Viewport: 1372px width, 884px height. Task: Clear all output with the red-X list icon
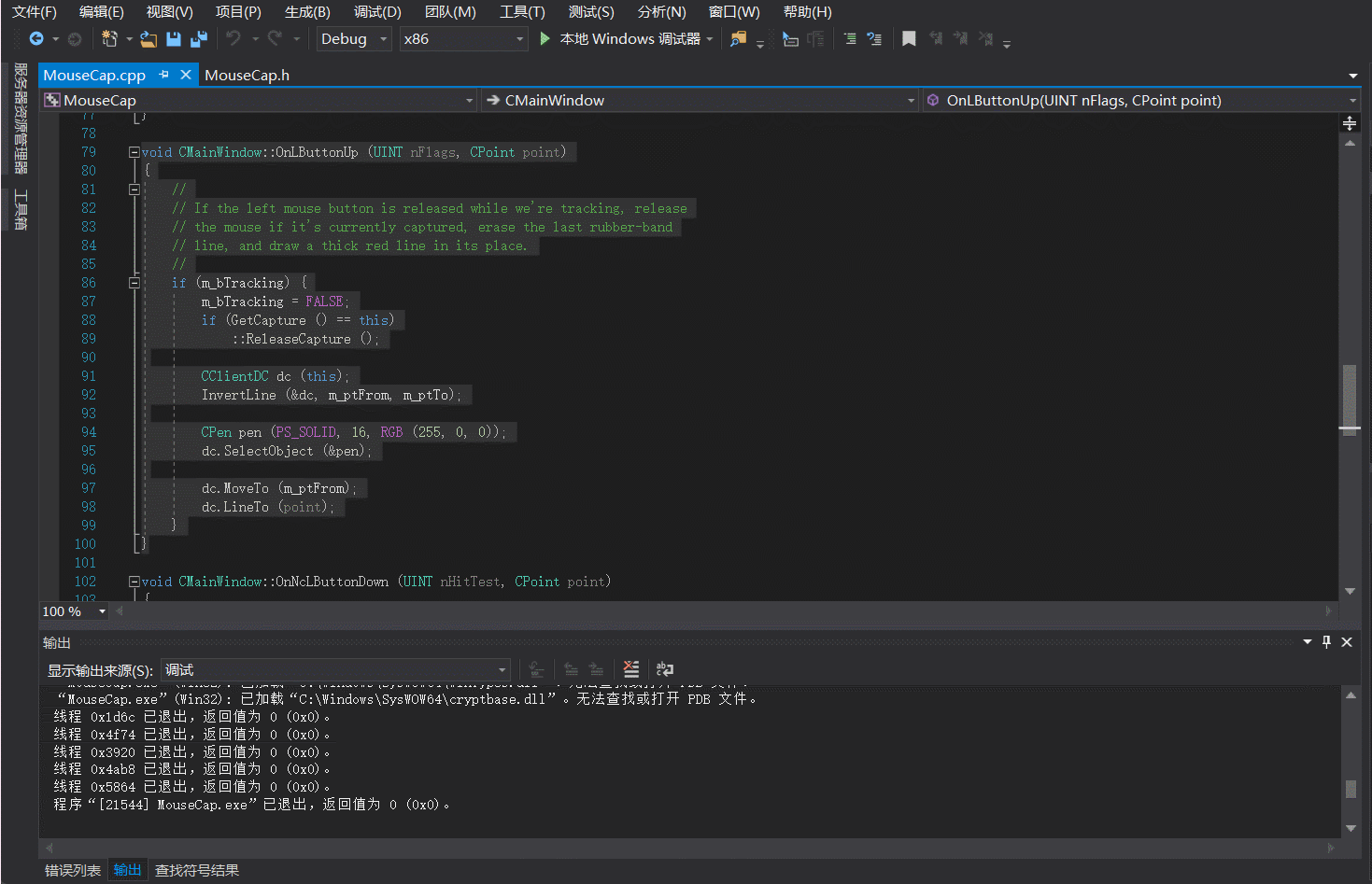(631, 669)
